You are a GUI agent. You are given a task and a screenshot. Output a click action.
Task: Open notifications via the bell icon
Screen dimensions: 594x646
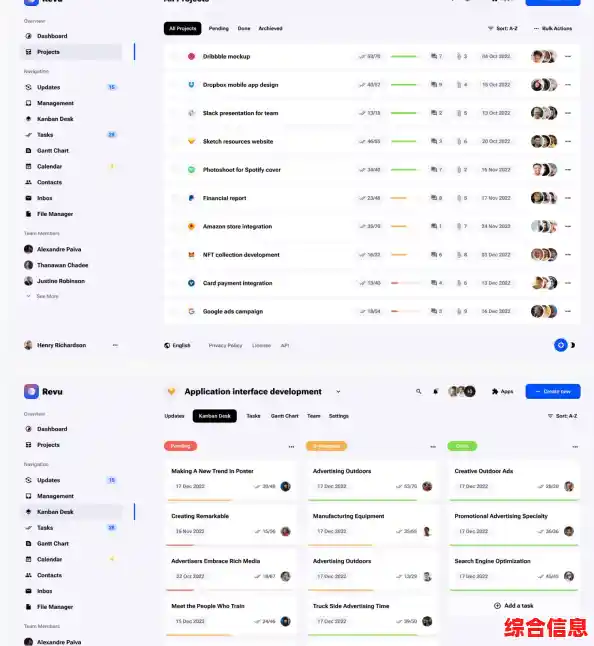coord(435,391)
